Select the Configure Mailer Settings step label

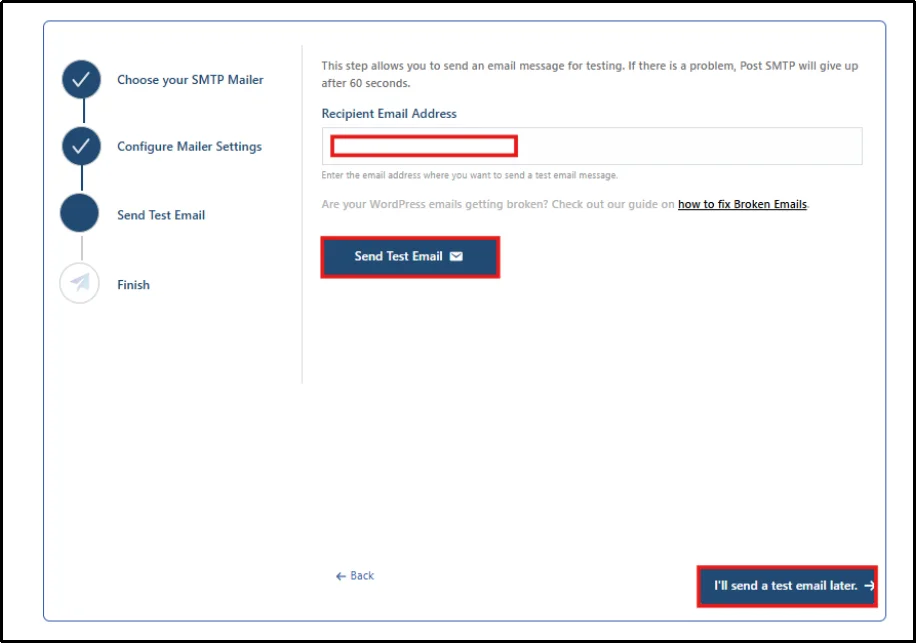[189, 146]
